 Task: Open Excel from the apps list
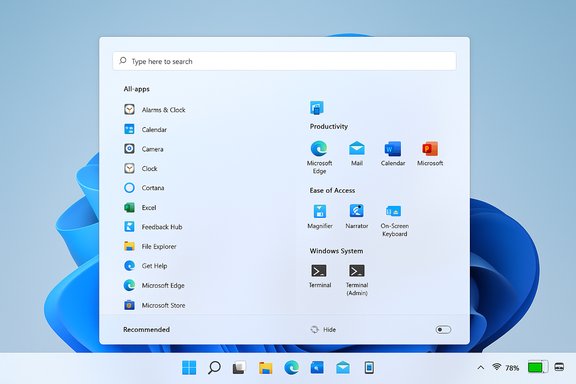click(140, 208)
